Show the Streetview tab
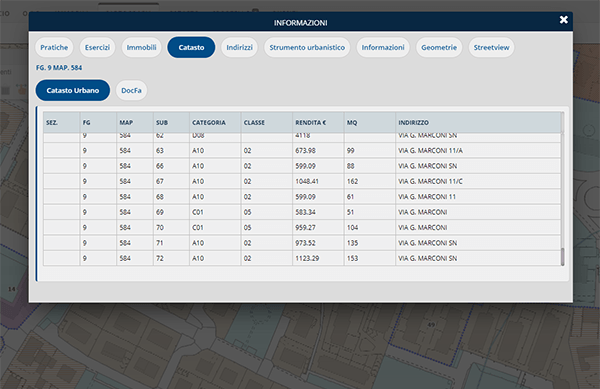600x389 pixels. tap(491, 47)
